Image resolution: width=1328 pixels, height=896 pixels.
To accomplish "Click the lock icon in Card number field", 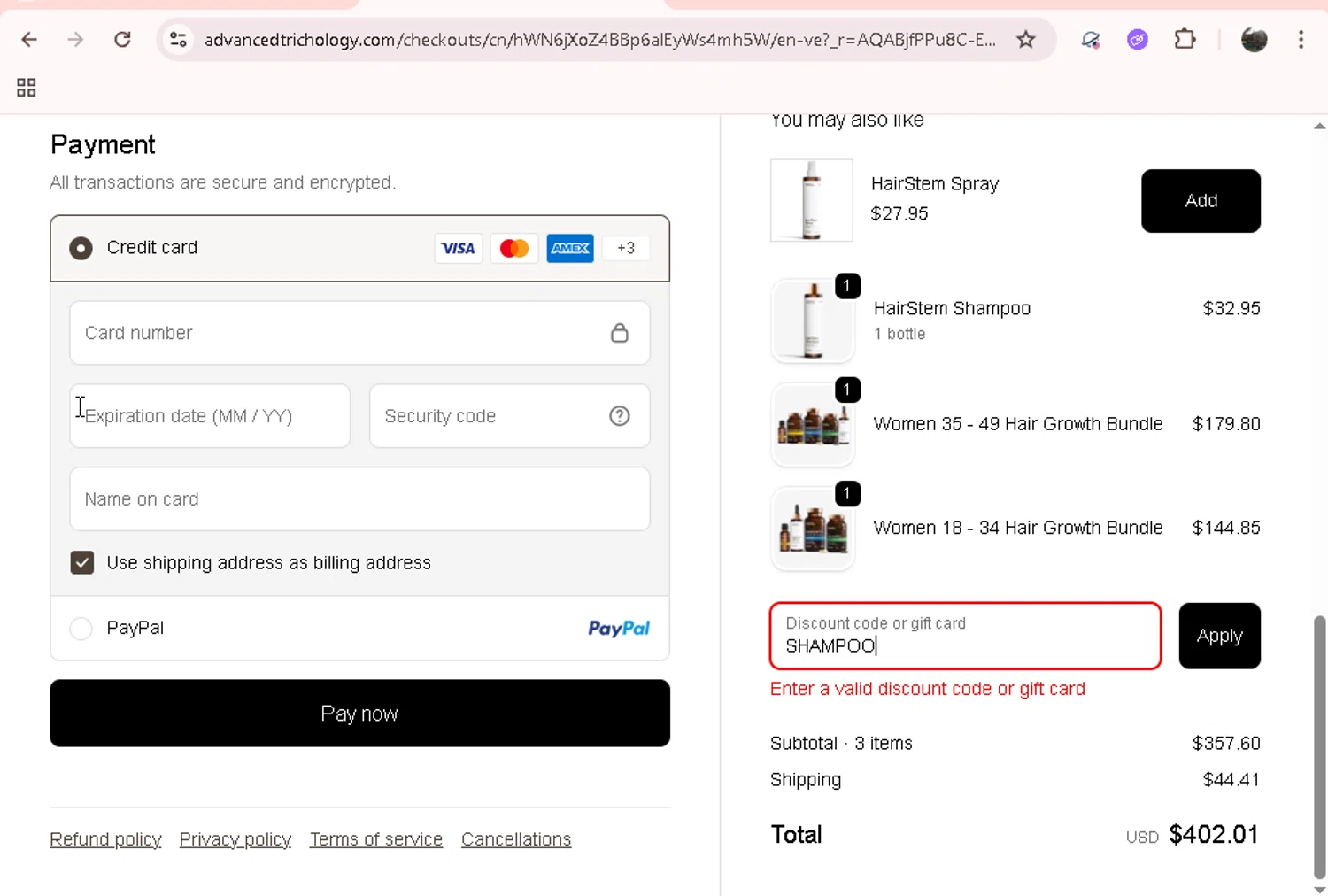I will click(x=620, y=333).
